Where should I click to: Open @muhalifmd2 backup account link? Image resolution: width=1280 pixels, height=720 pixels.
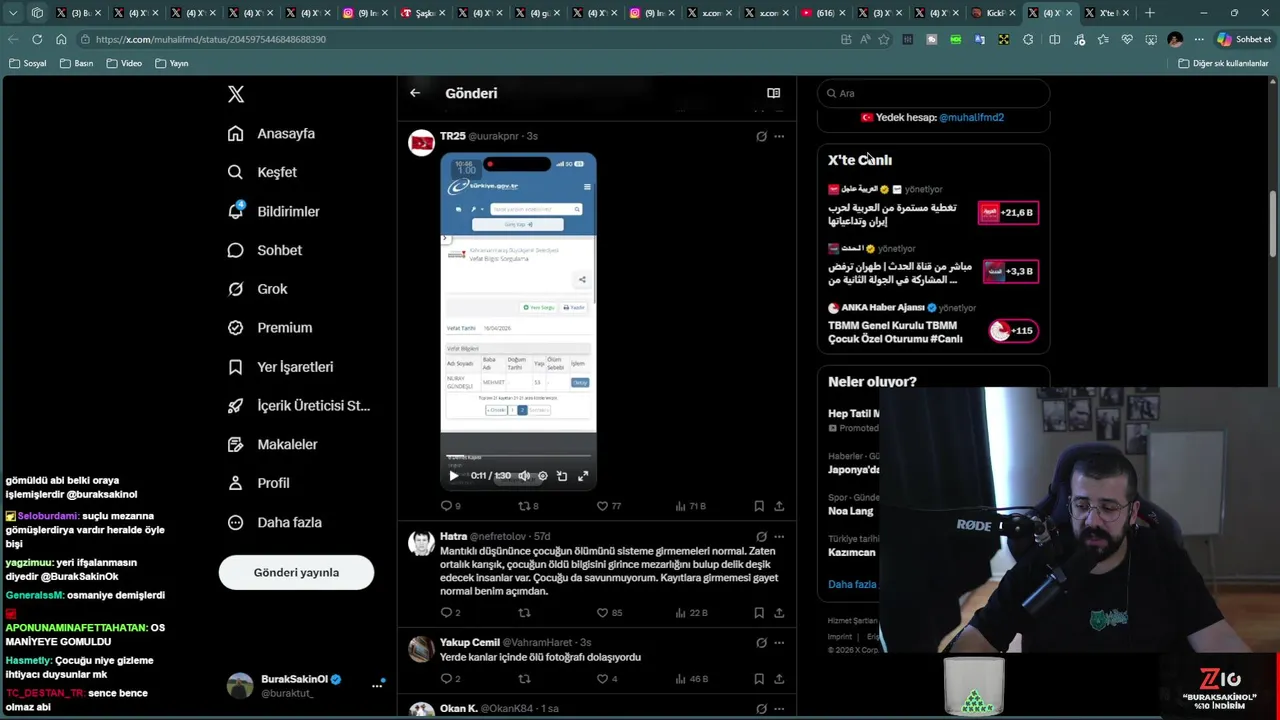click(x=971, y=117)
